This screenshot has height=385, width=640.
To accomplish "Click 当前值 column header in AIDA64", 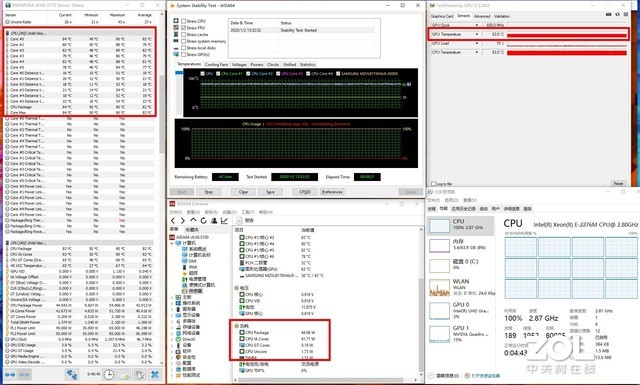I will coord(307,230).
